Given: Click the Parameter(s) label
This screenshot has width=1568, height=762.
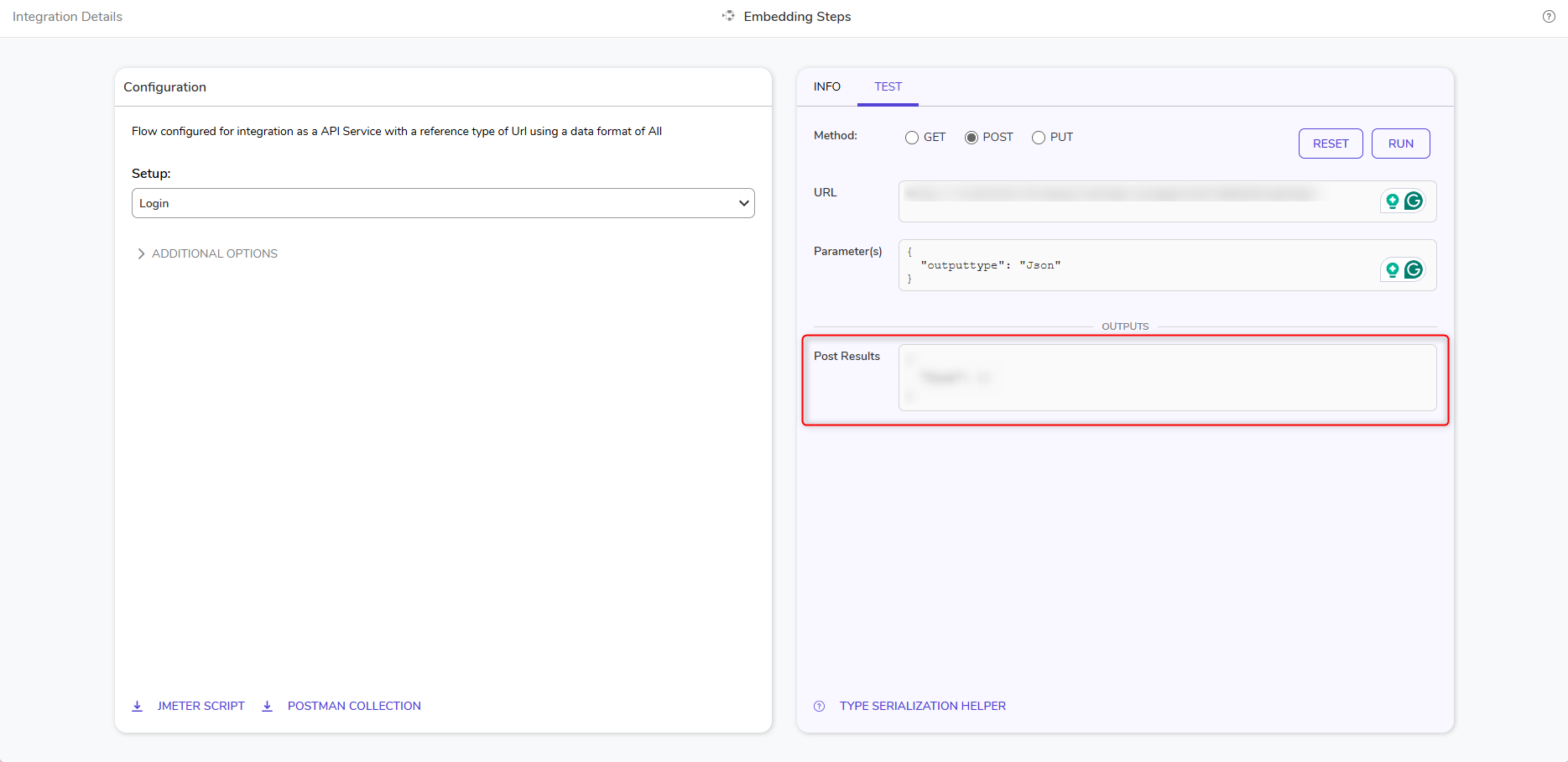Looking at the screenshot, I should coord(848,251).
